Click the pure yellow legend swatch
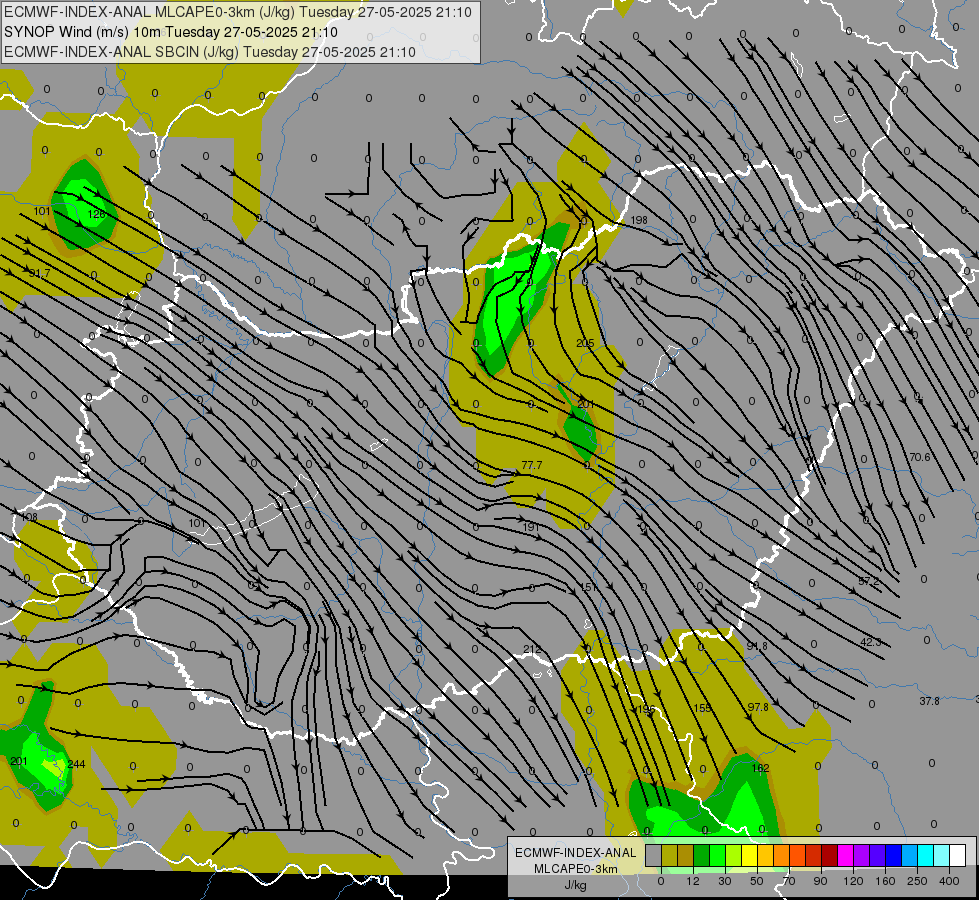The width and height of the screenshot is (979, 900). [750, 855]
